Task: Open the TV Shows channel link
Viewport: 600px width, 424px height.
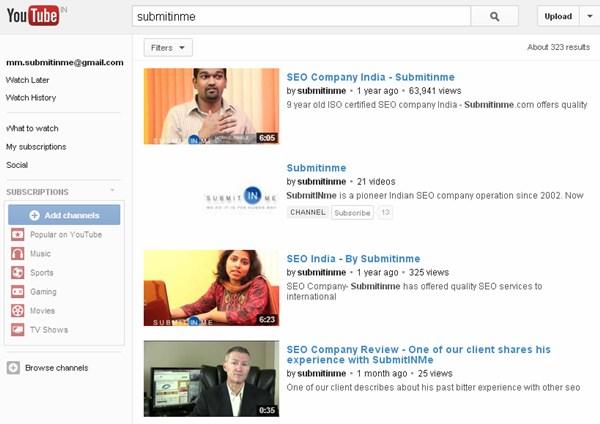Action: pyautogui.click(x=49, y=330)
